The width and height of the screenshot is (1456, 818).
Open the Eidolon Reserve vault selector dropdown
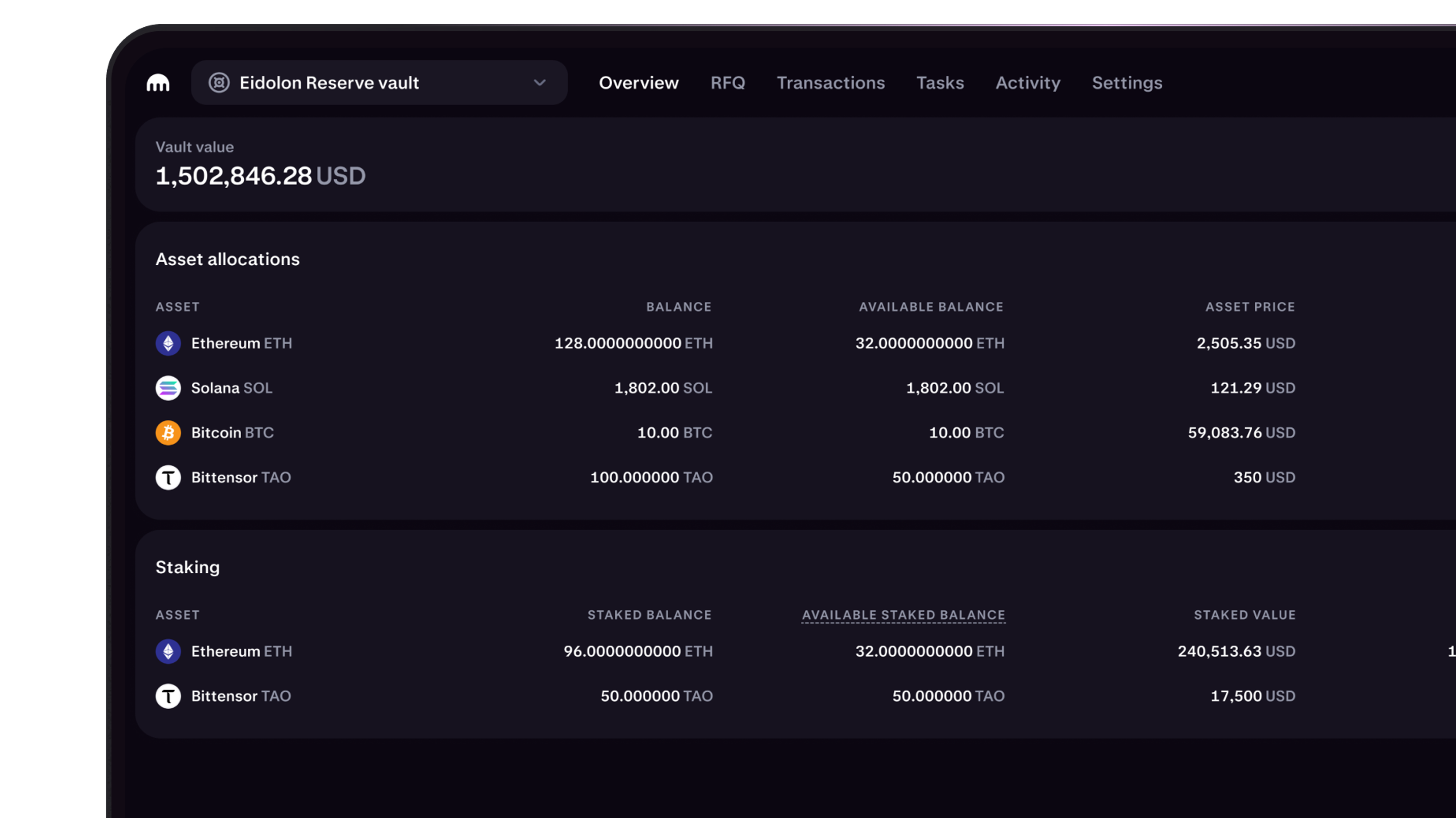click(x=539, y=82)
